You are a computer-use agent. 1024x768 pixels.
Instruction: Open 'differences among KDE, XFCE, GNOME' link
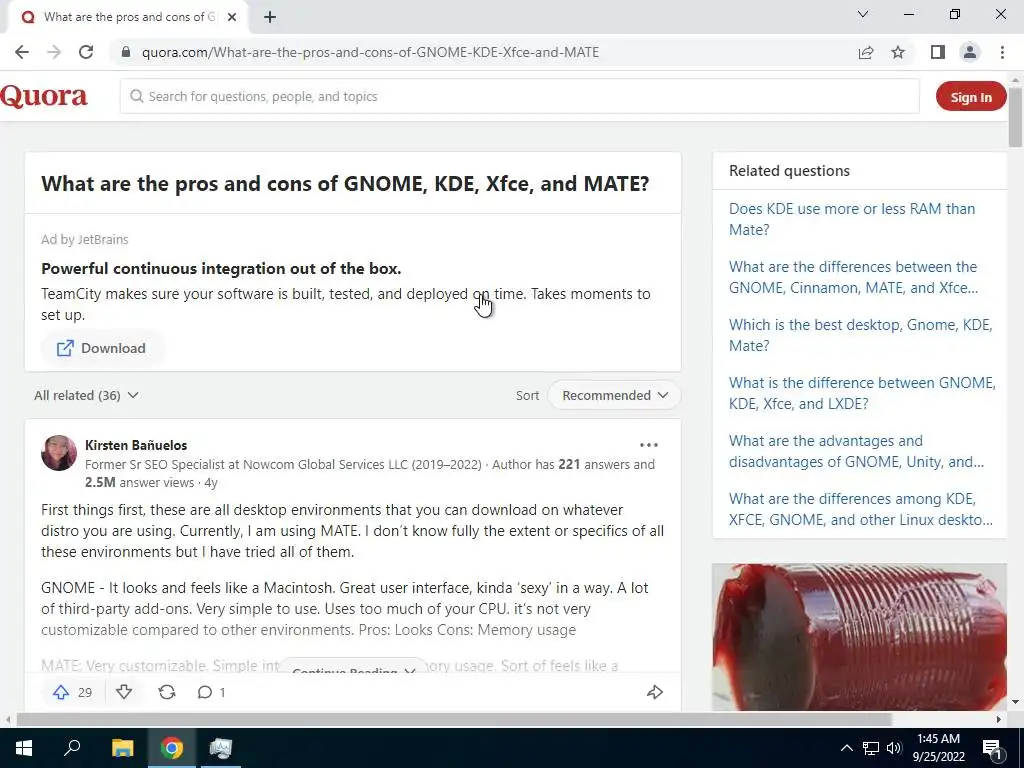pos(860,509)
